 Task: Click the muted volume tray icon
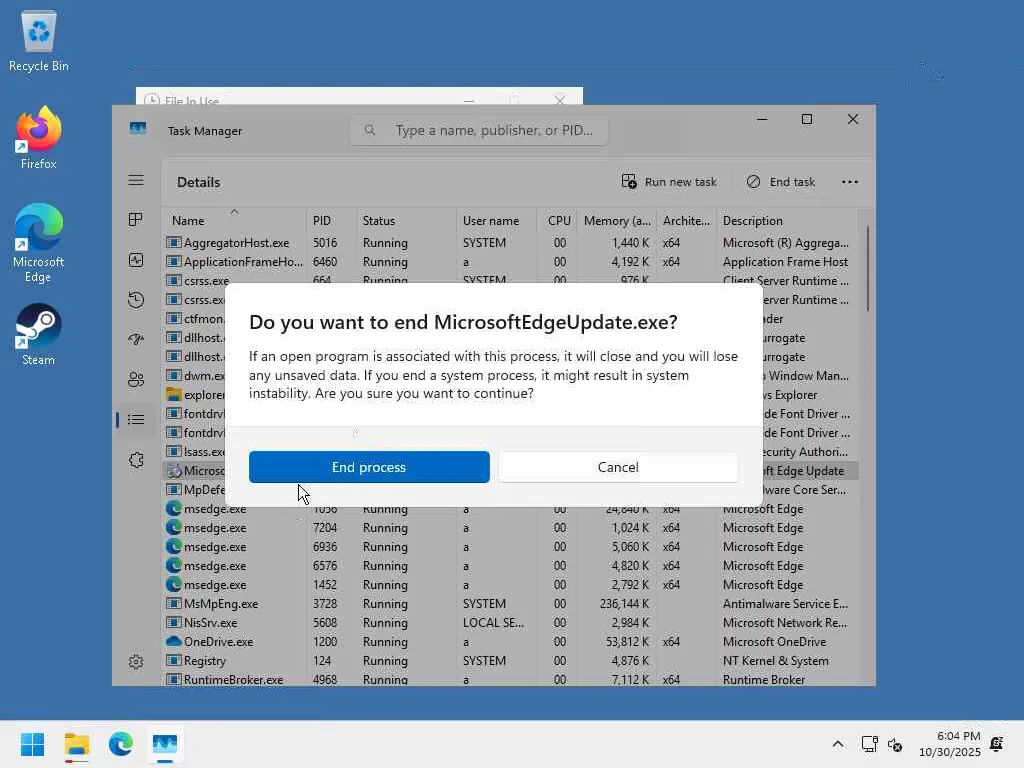(895, 744)
